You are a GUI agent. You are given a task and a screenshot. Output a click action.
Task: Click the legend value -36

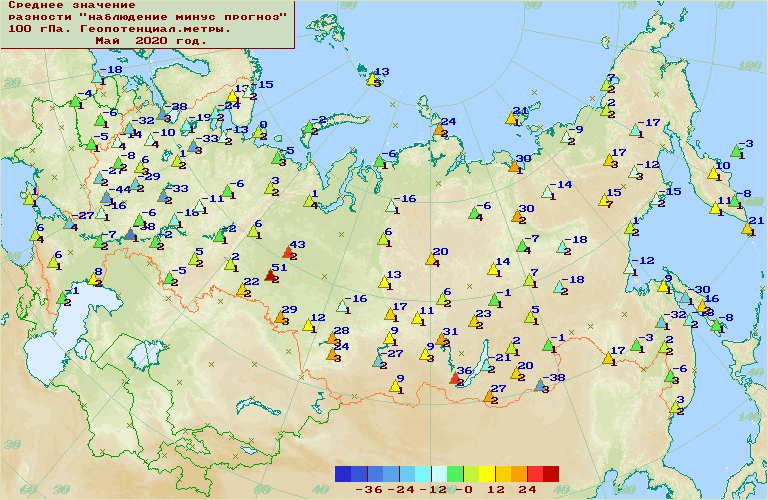click(x=368, y=490)
